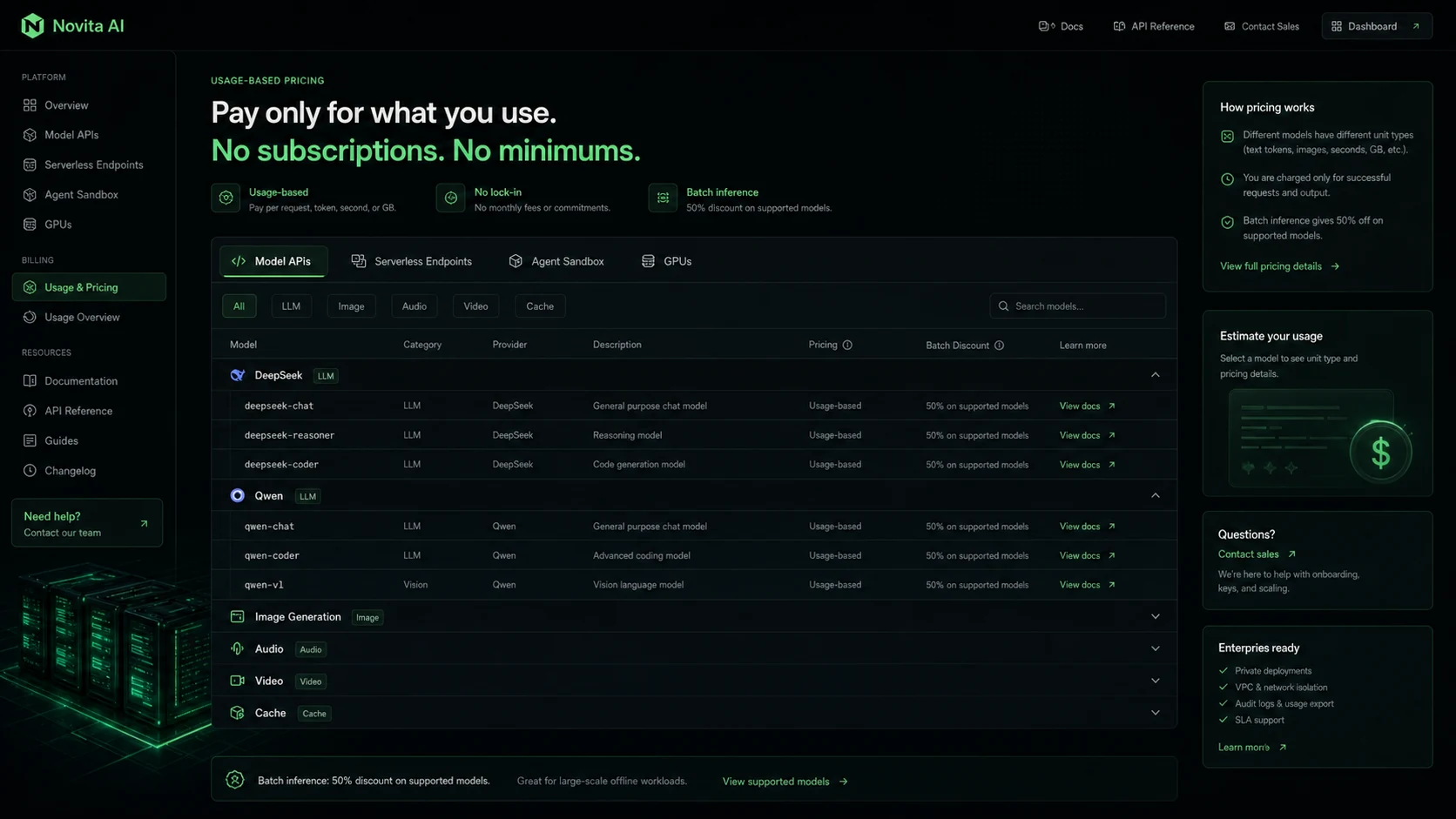
Task: Click the Qwen provider logo icon
Action: 237,496
